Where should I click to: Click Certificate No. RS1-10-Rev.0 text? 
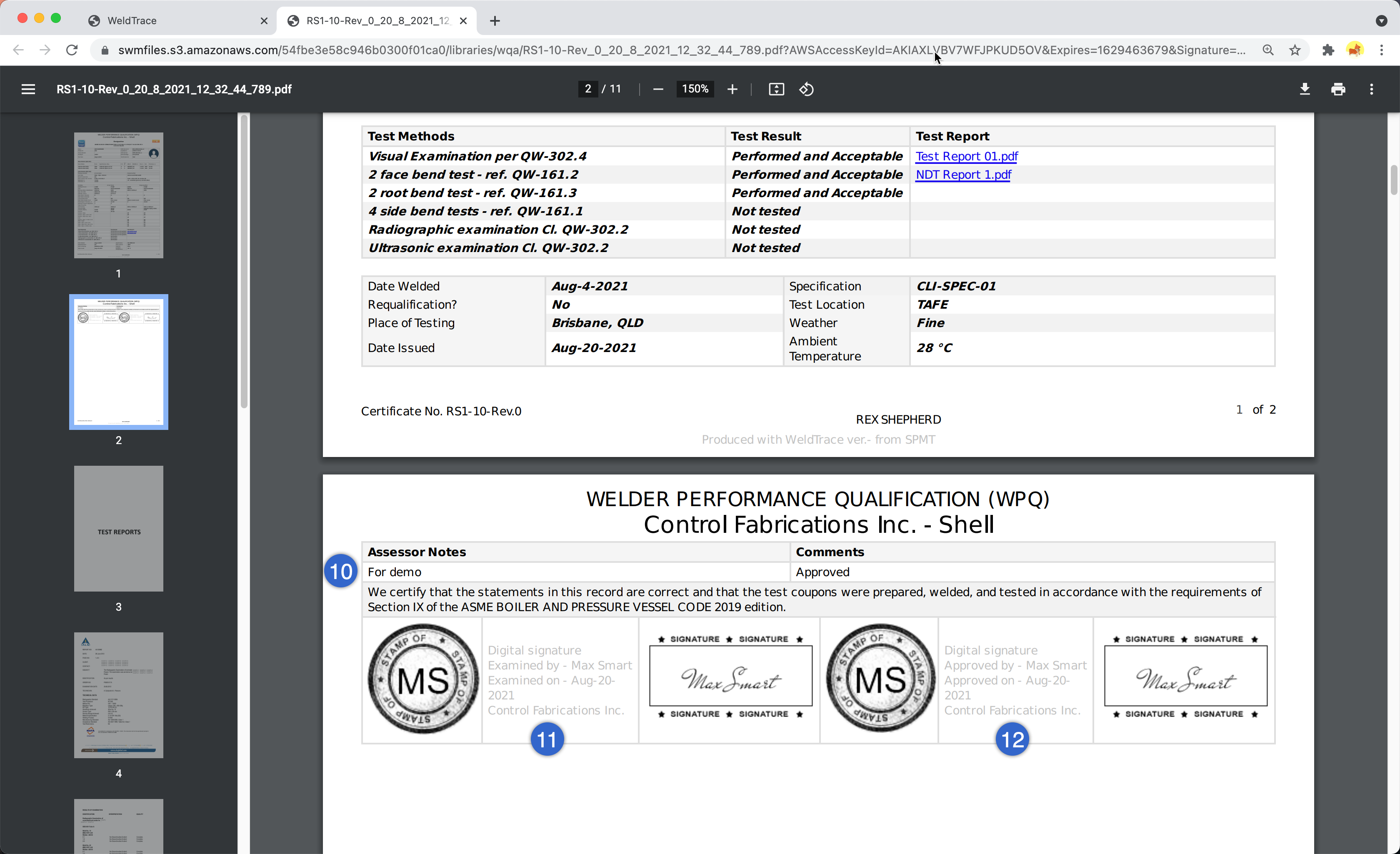click(441, 411)
